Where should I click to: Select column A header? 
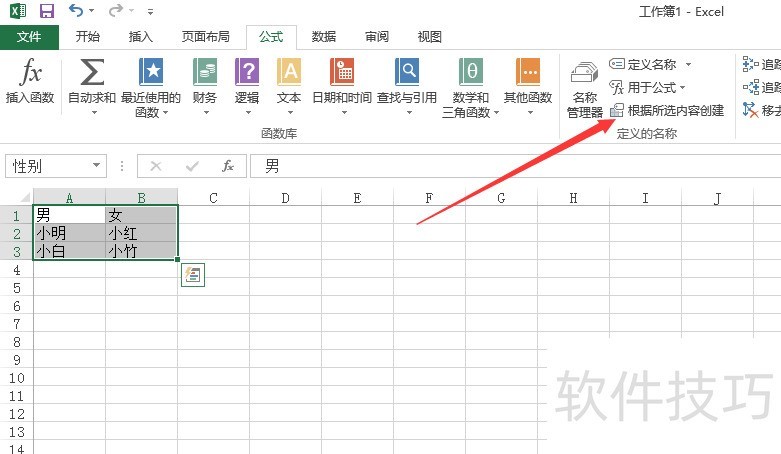click(x=70, y=197)
